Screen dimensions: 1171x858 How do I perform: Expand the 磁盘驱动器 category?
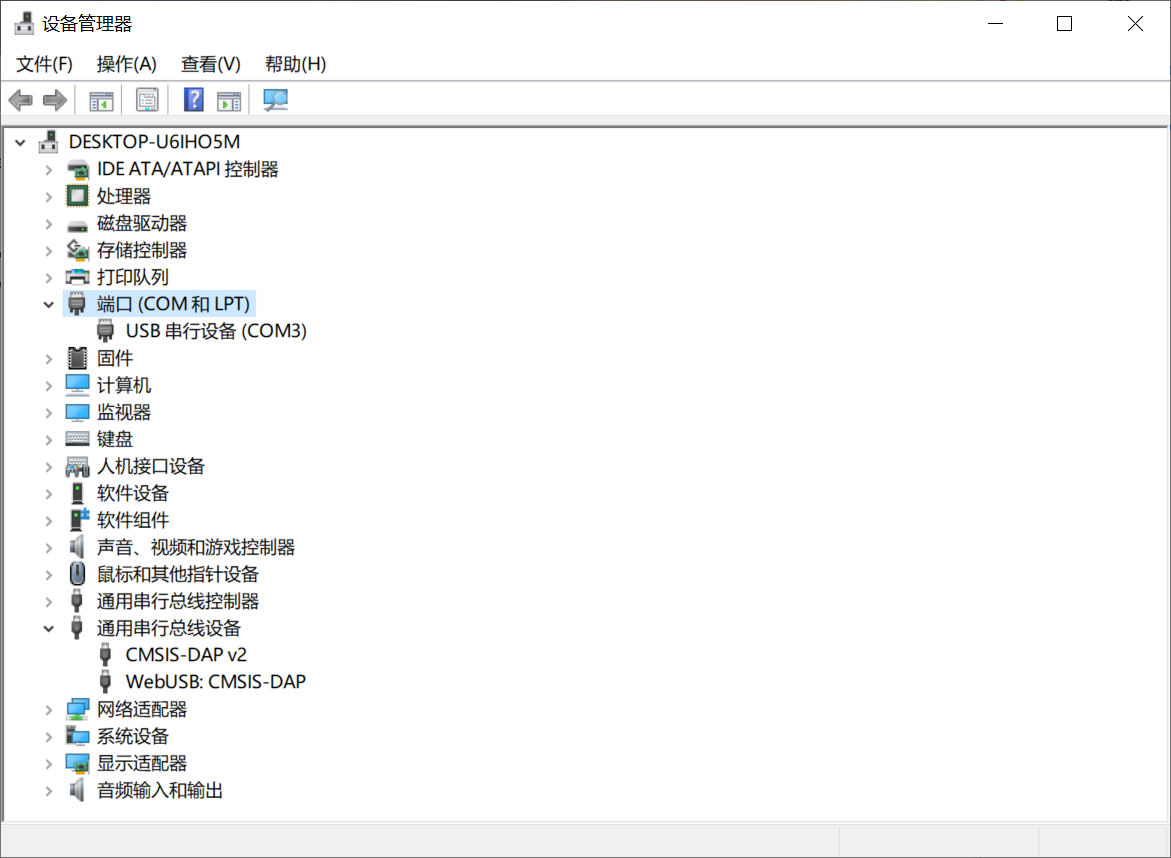tap(48, 223)
